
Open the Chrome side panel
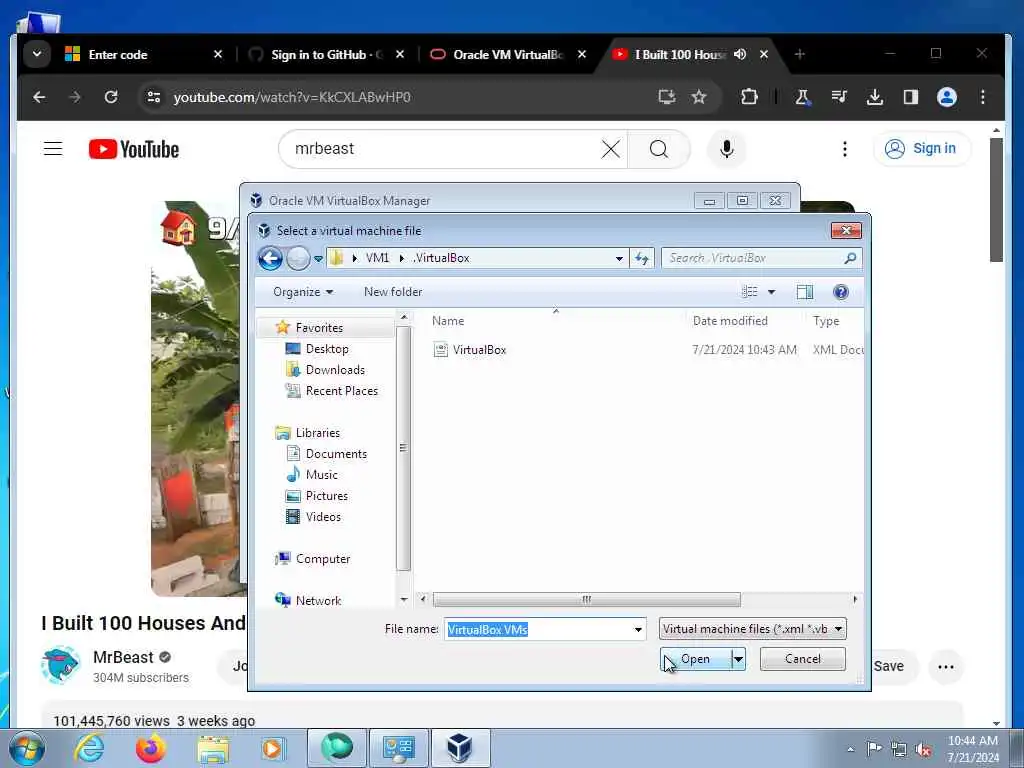[x=910, y=97]
